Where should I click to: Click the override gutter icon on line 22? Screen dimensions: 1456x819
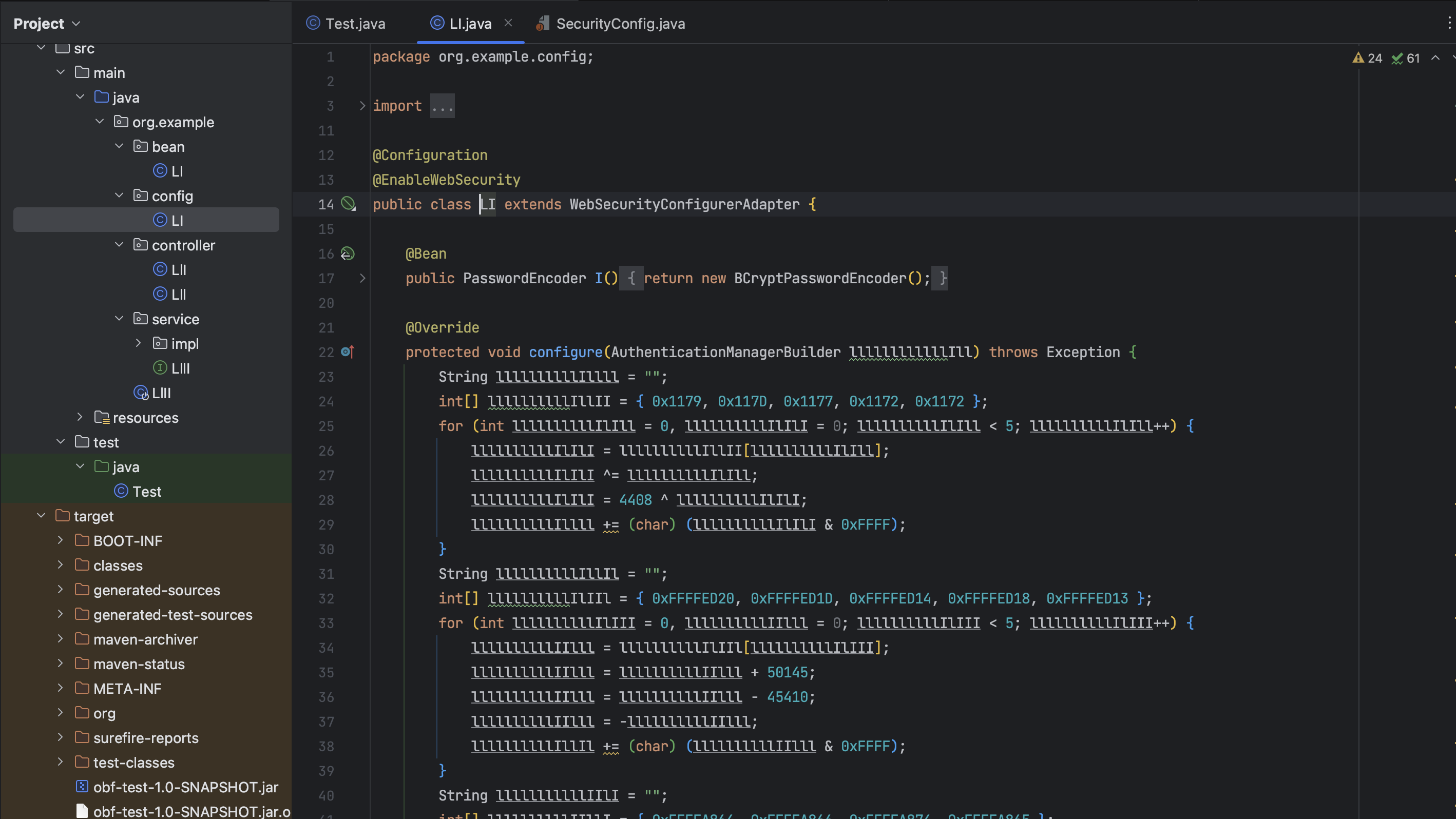click(x=348, y=352)
